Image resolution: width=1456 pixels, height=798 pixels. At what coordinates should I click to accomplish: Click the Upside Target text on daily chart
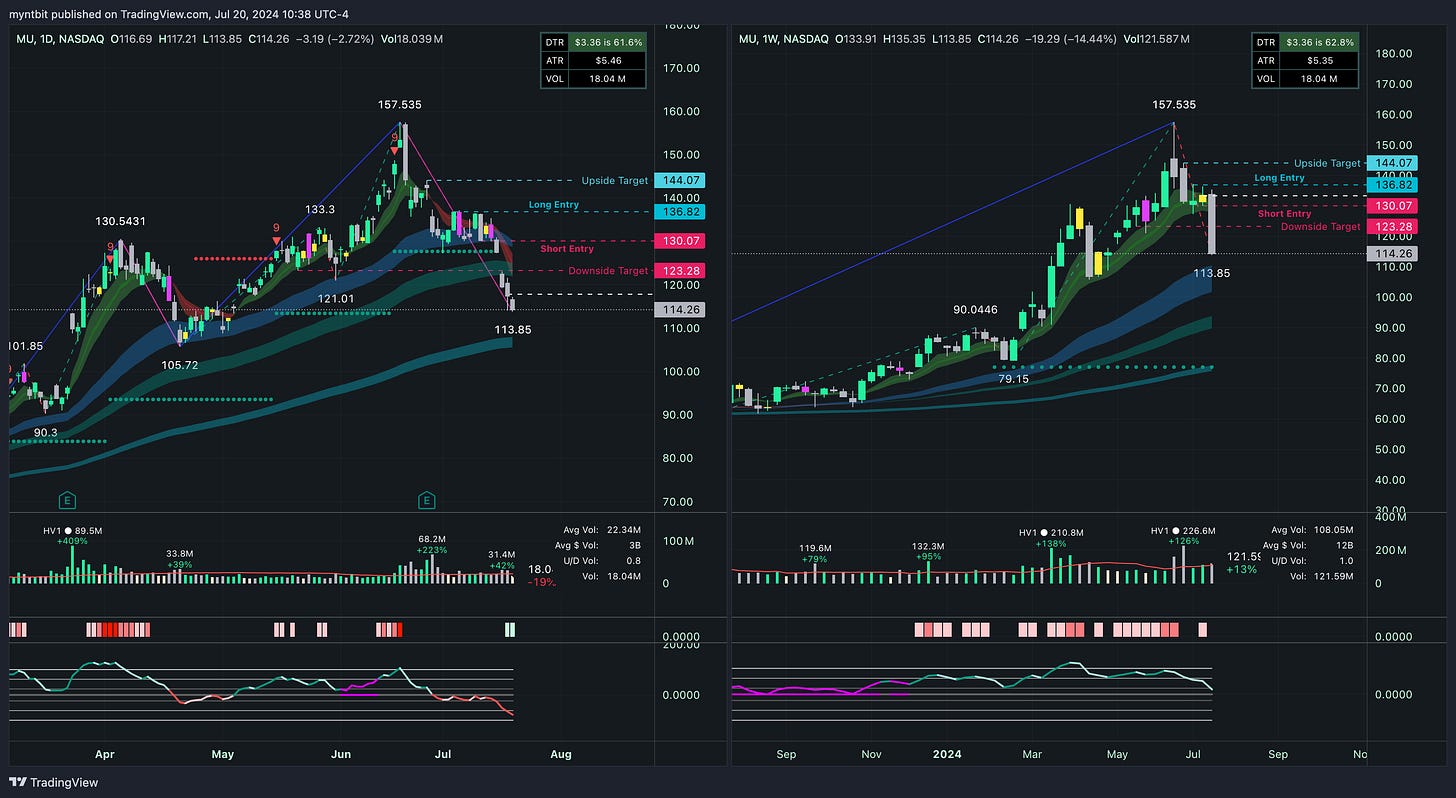[x=614, y=181]
